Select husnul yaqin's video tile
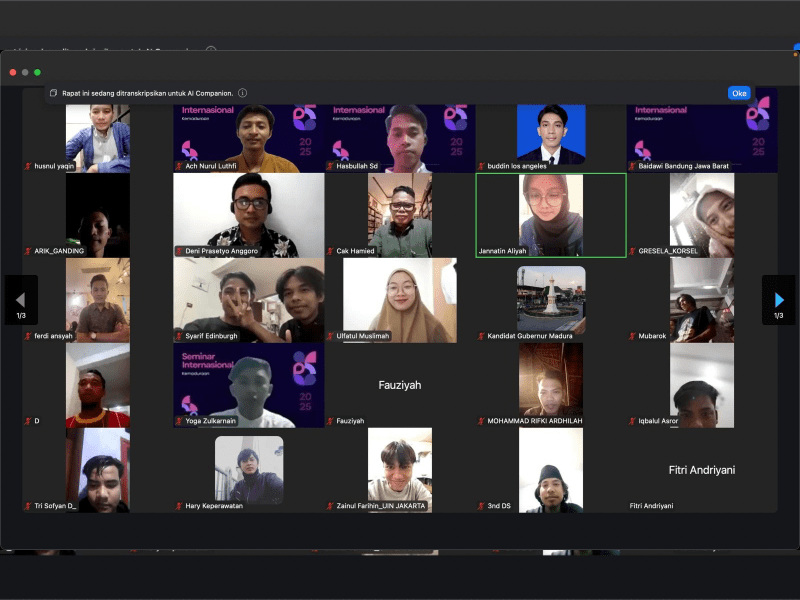The width and height of the screenshot is (800, 600). click(97, 139)
